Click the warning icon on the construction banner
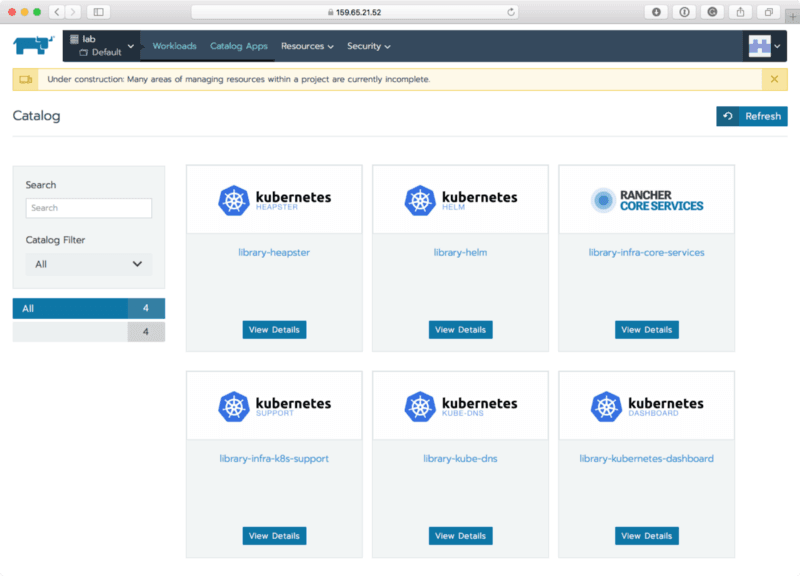The image size is (800, 576). pyautogui.click(x=24, y=78)
